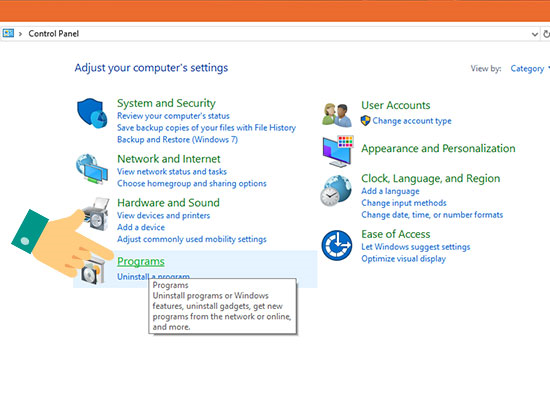Click the UAC shield icon beside Change account type

coord(365,121)
